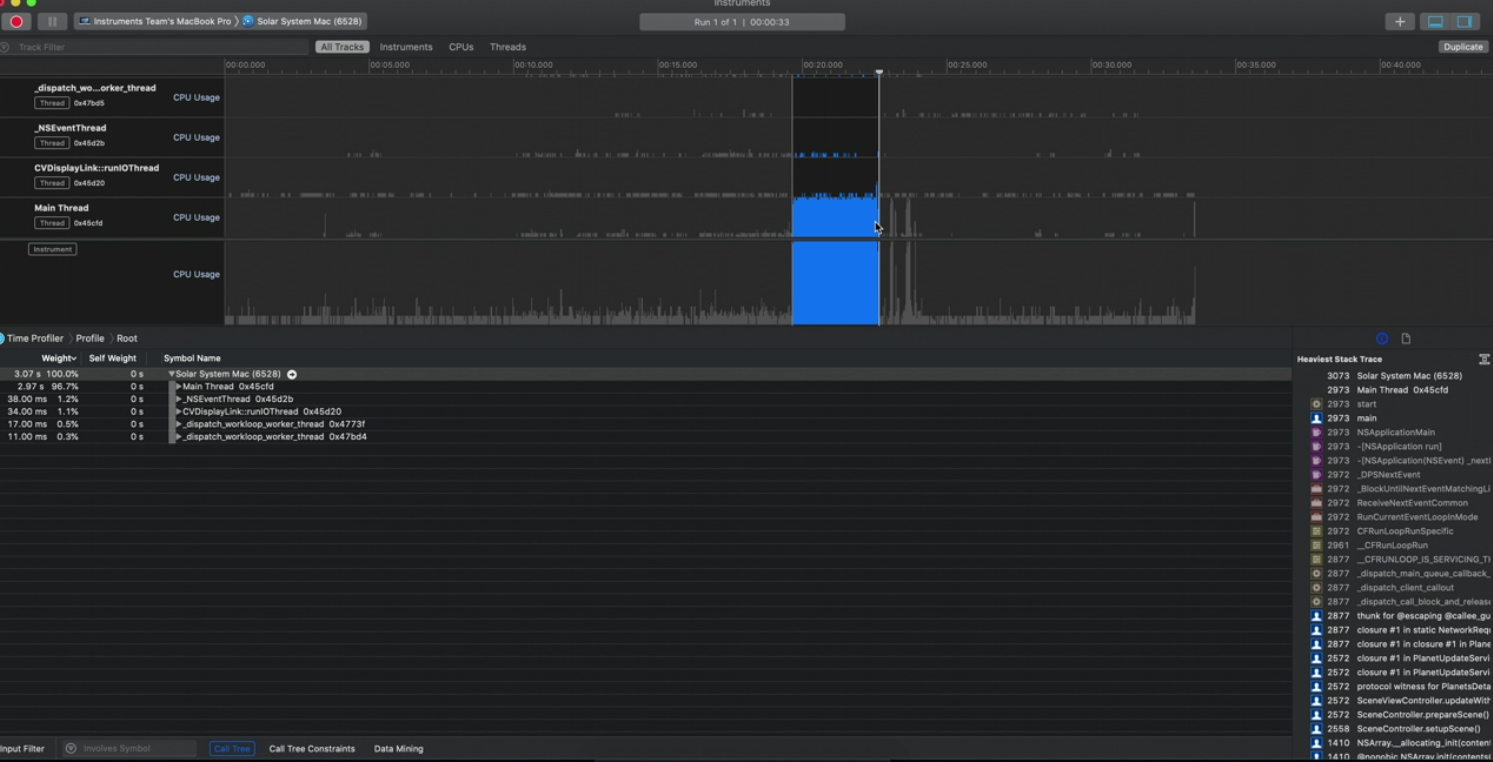Click 'SceneViewController.updateWith' stack frame text
The height and width of the screenshot is (762, 1493).
1423,701
